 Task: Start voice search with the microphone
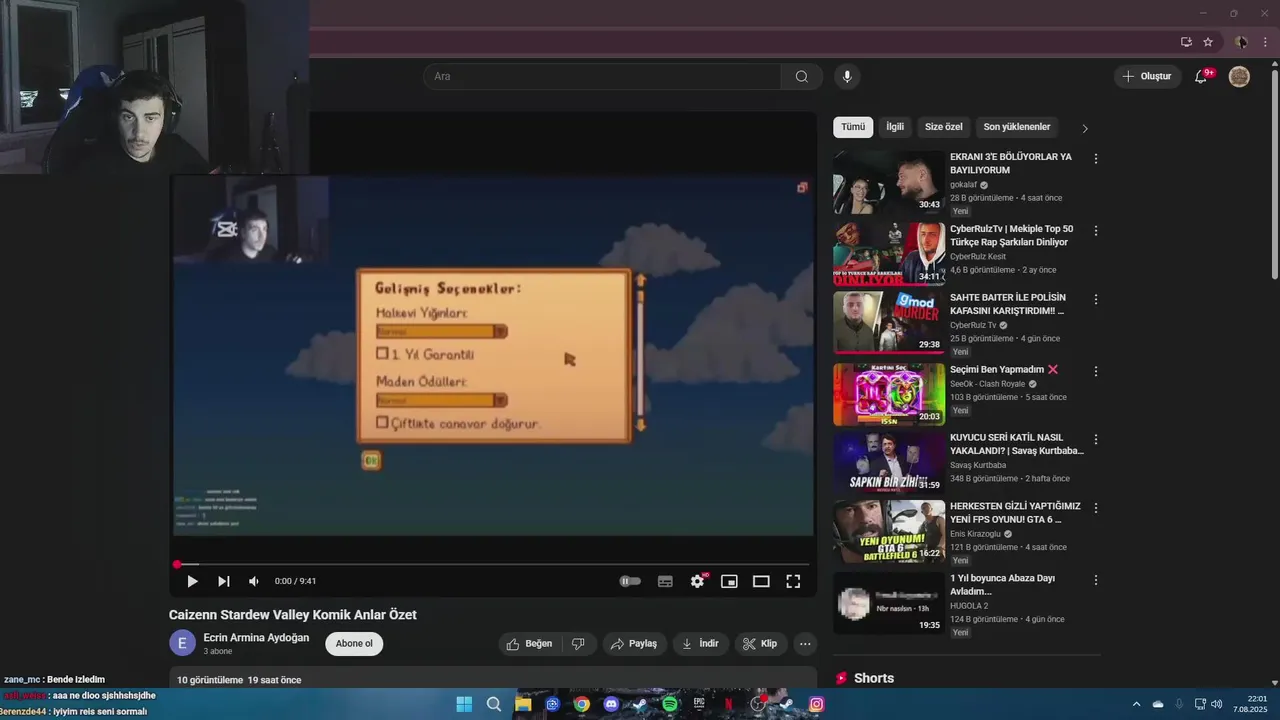pyautogui.click(x=847, y=77)
